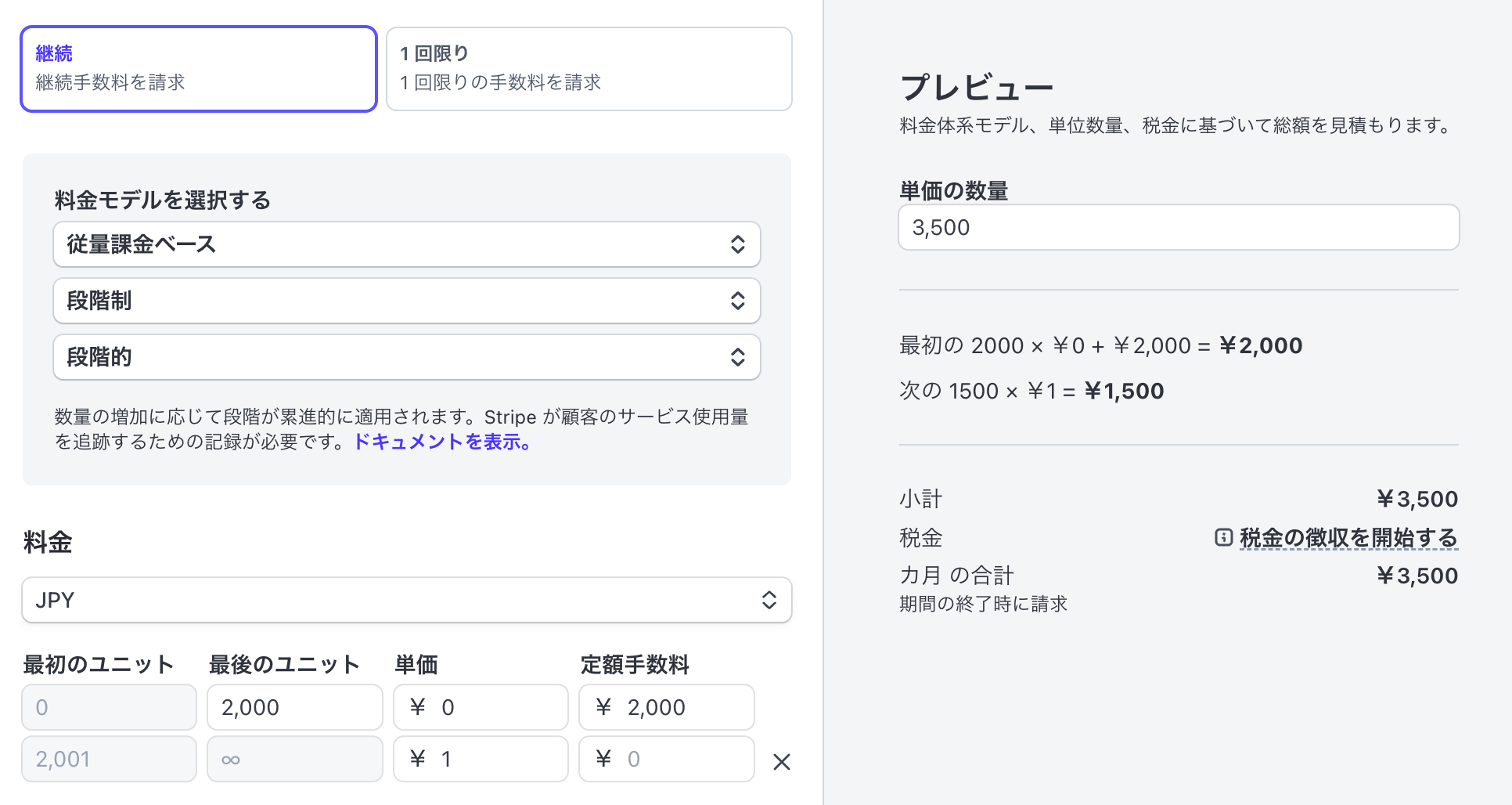Open the 段階制 dropdown

406,300
